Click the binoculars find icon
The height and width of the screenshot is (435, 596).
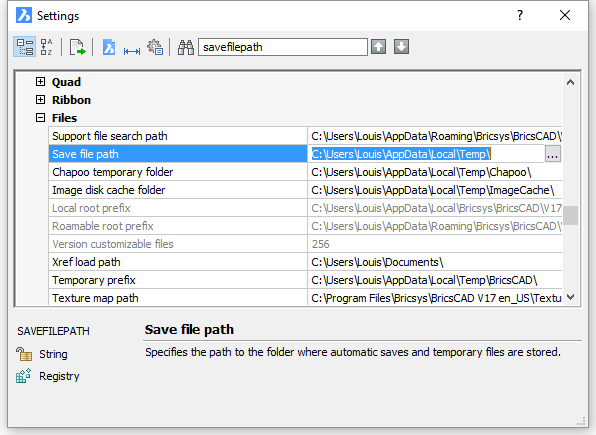(186, 47)
